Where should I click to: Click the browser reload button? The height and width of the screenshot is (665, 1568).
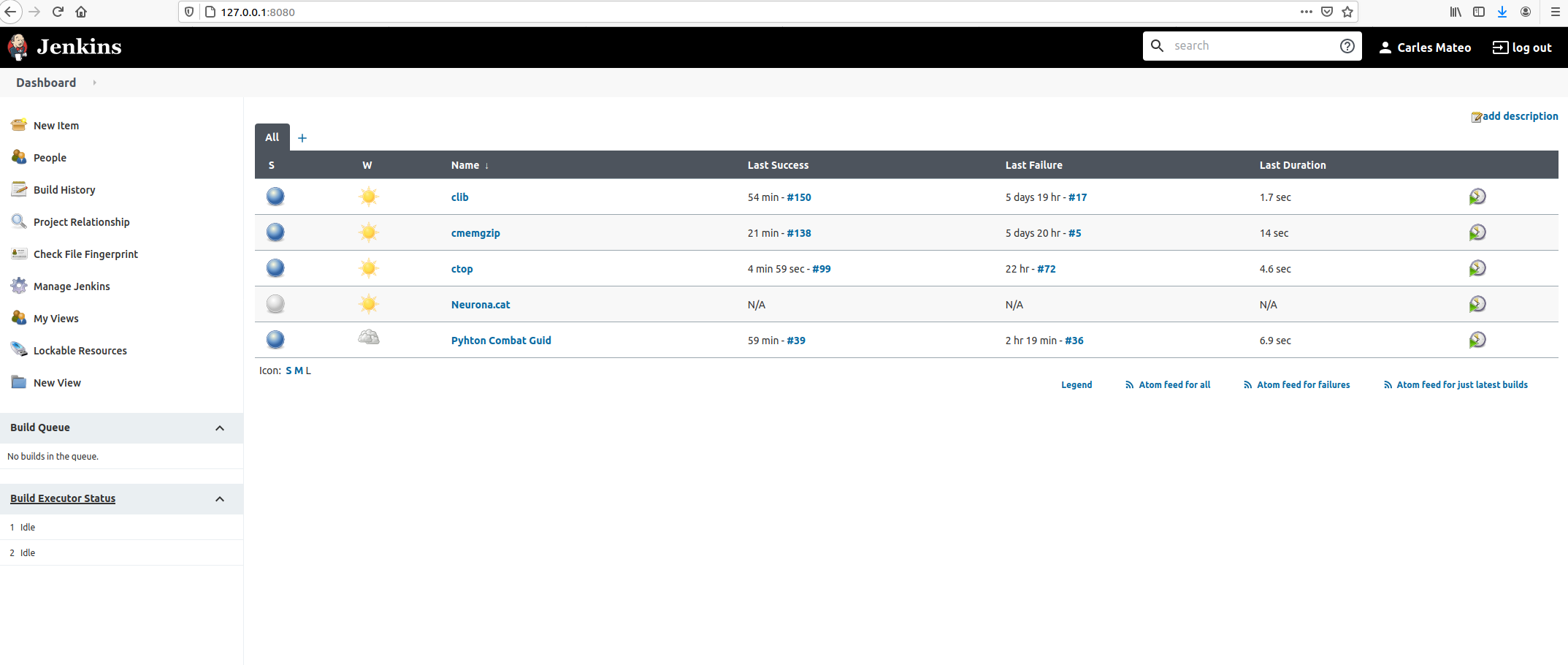58,12
